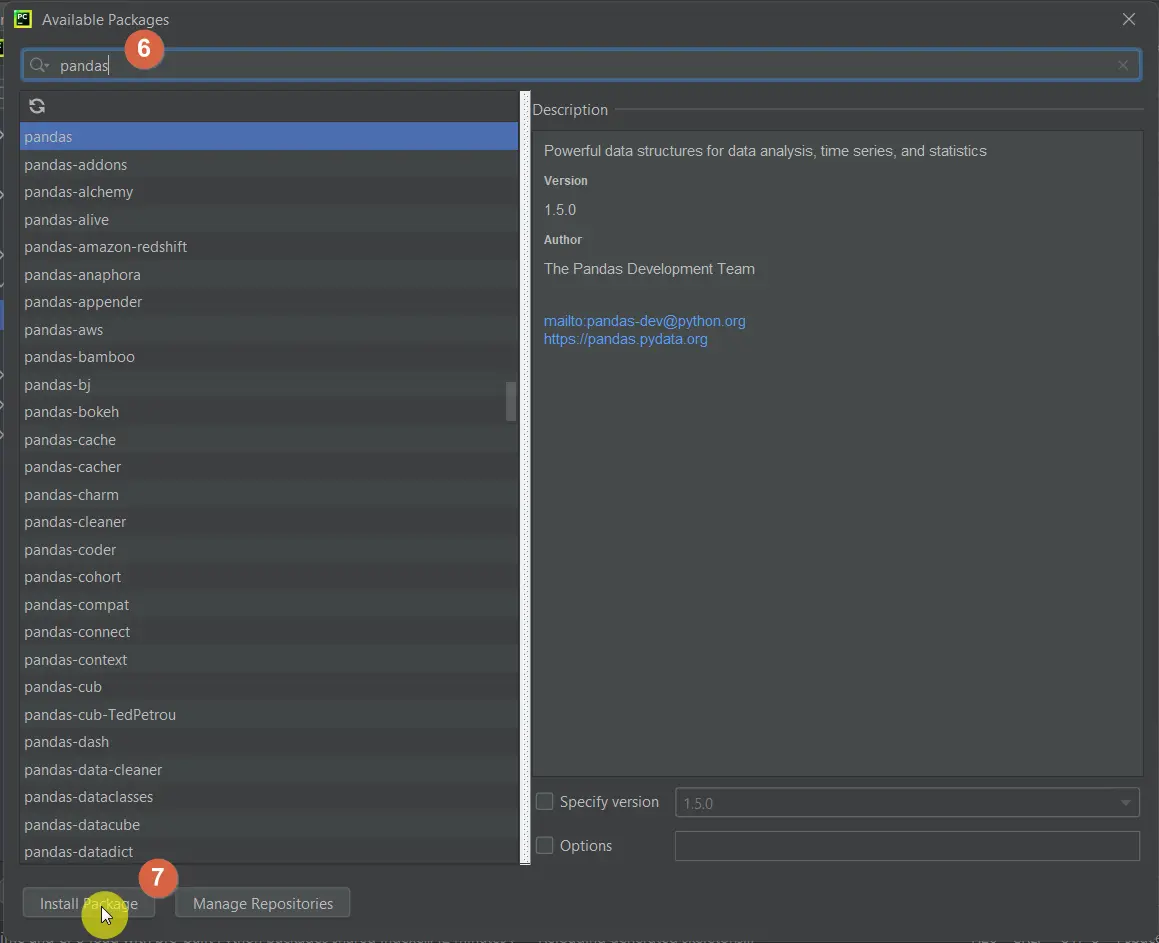The height and width of the screenshot is (943, 1159).
Task: Close the Available Packages dialog
Action: coord(1129,19)
